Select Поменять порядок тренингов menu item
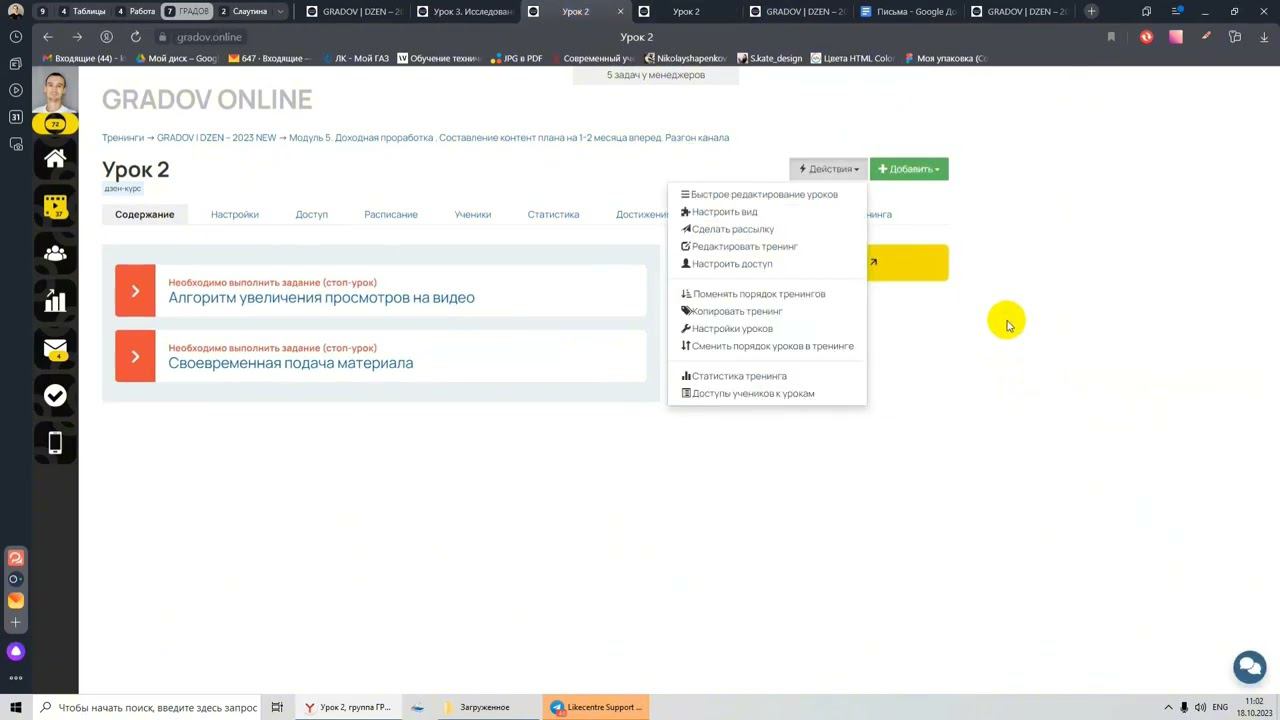The width and height of the screenshot is (1280, 720). [753, 294]
